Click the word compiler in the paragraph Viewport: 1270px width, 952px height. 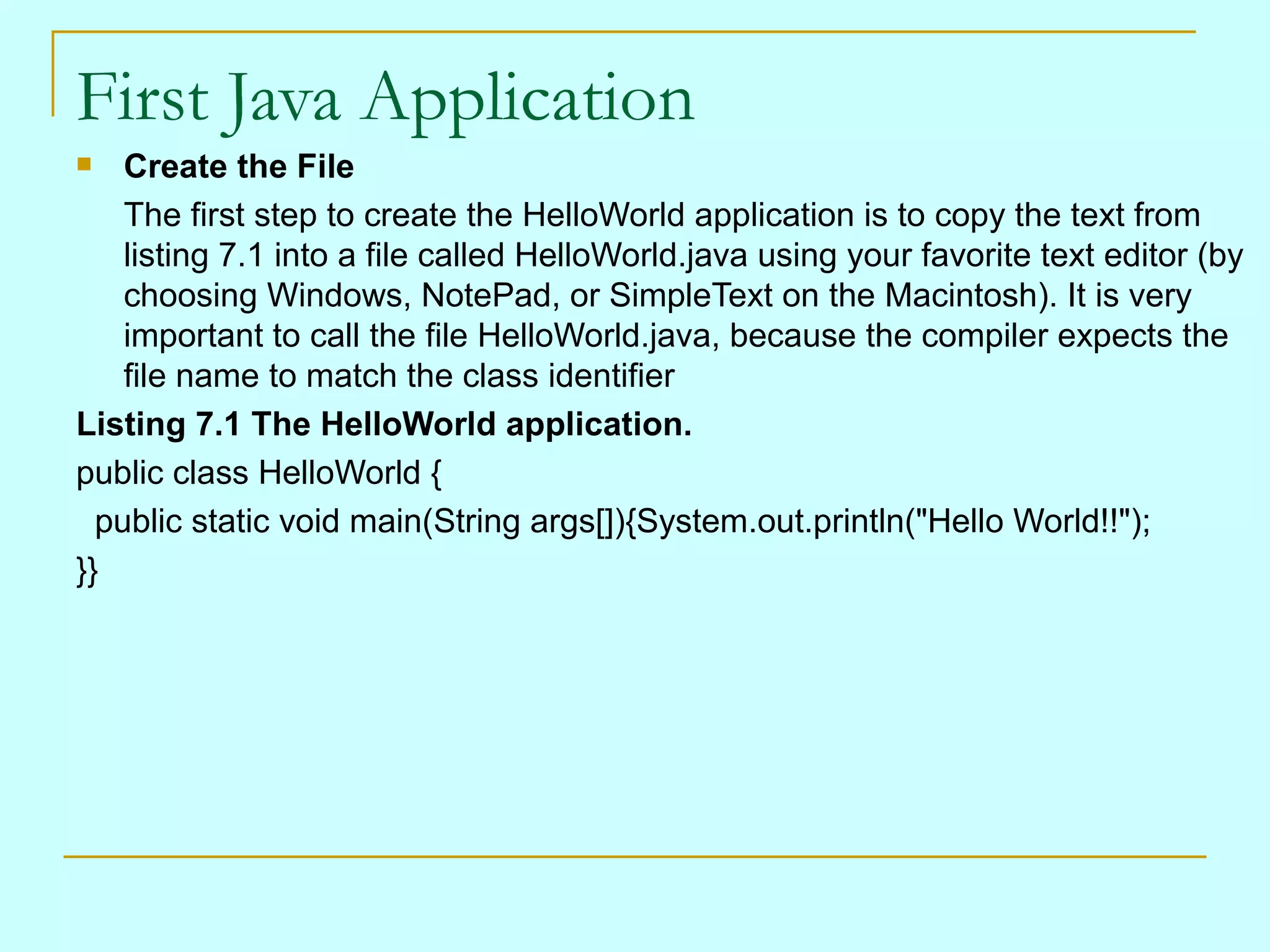coord(986,336)
